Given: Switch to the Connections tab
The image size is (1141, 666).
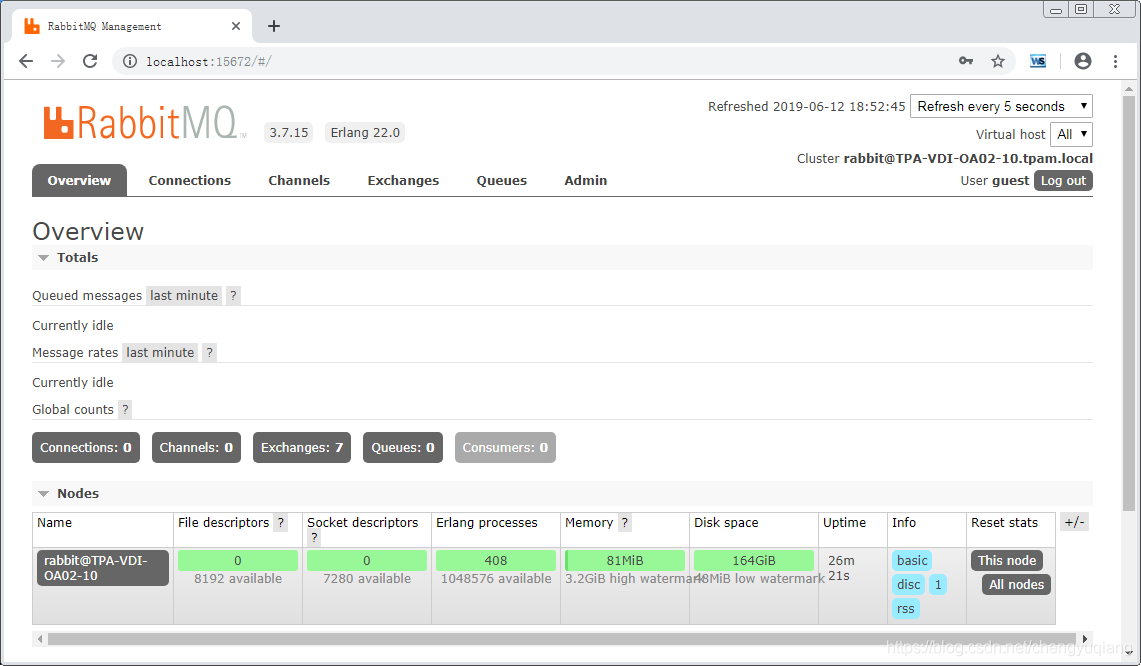Looking at the screenshot, I should point(190,181).
